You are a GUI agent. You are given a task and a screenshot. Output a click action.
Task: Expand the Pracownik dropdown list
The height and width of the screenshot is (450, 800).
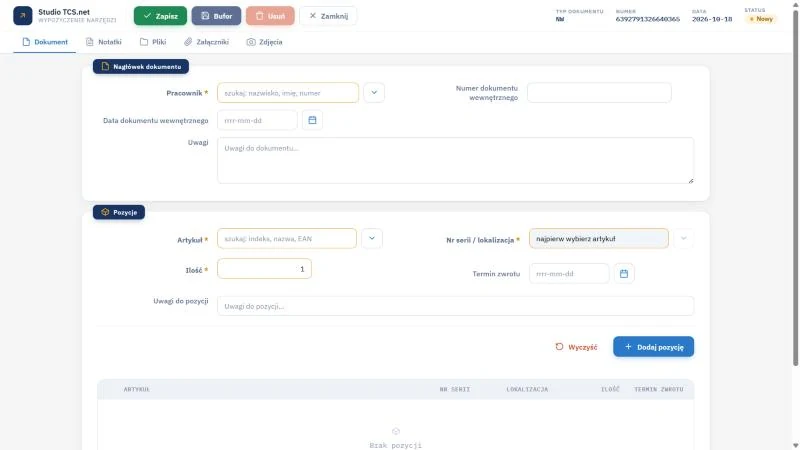pos(374,93)
